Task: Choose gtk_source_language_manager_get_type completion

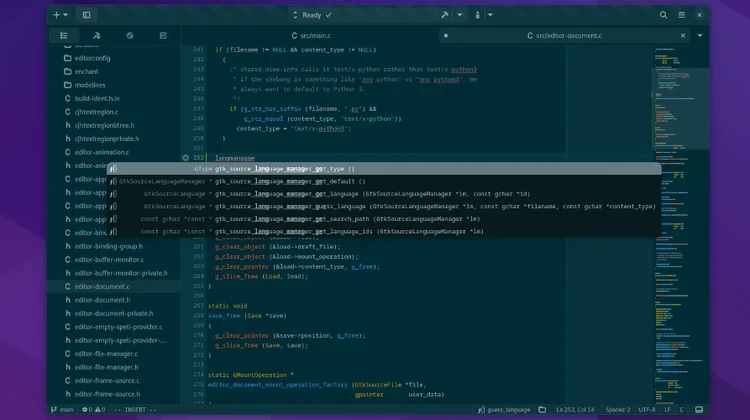Action: [x=384, y=168]
